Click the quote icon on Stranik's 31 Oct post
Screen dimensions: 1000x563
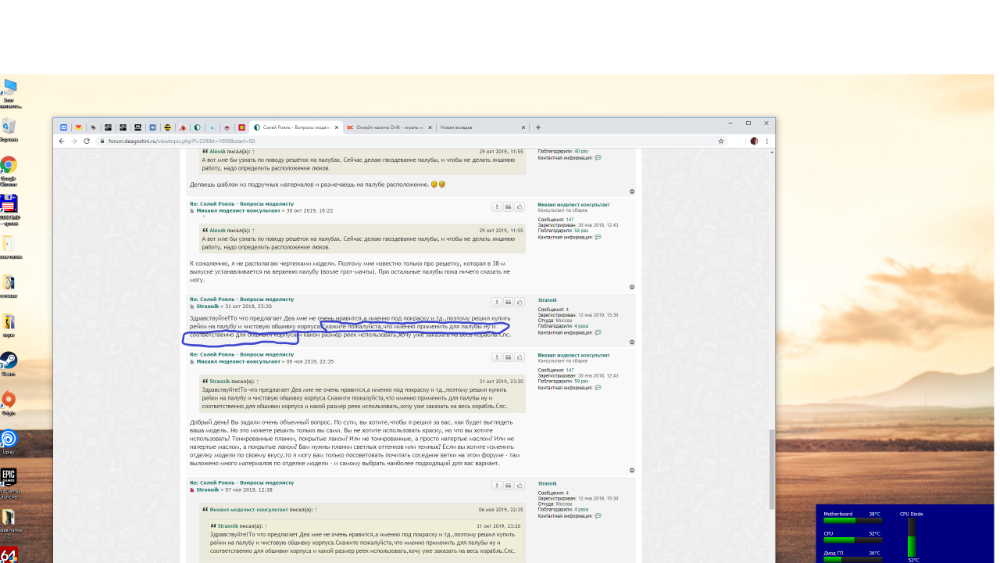click(508, 301)
